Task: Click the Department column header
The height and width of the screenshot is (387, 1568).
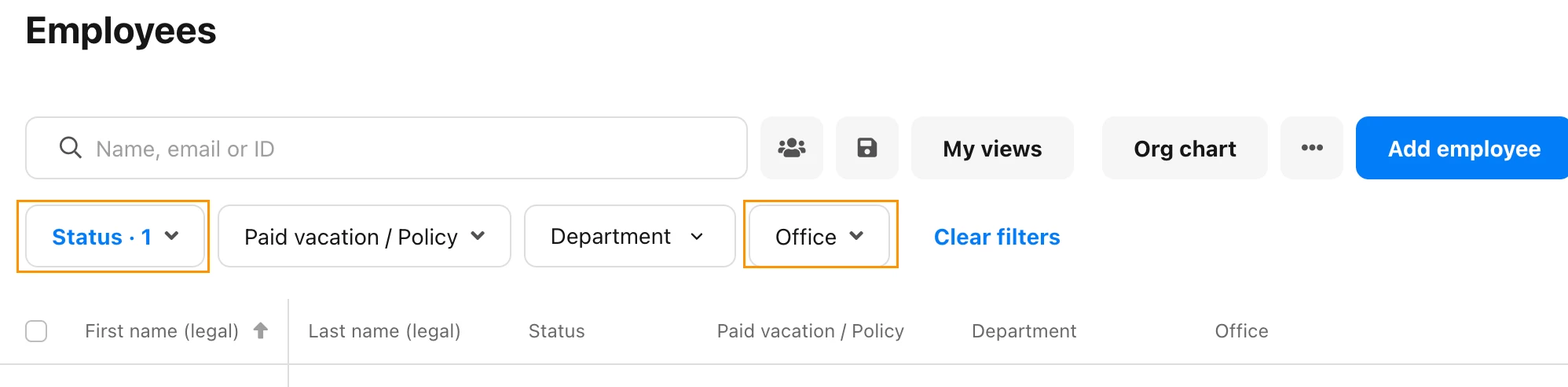Action: tap(1024, 331)
